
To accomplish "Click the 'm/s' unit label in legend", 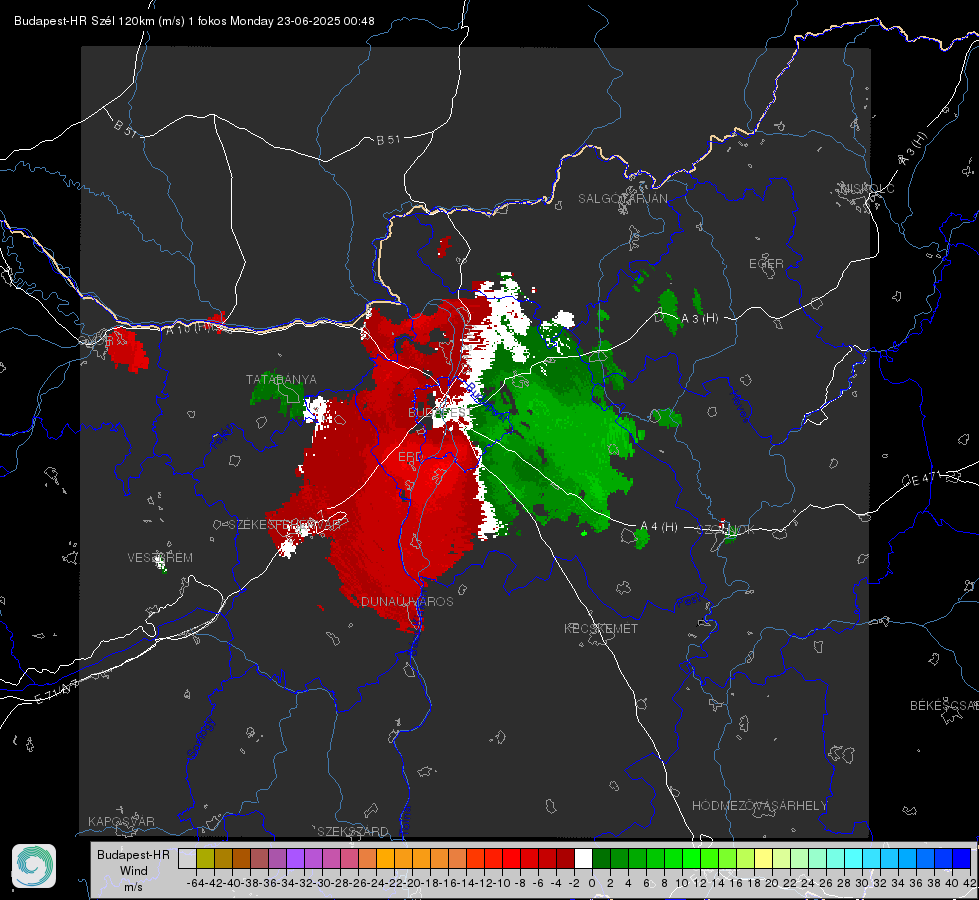I will (x=134, y=887).
